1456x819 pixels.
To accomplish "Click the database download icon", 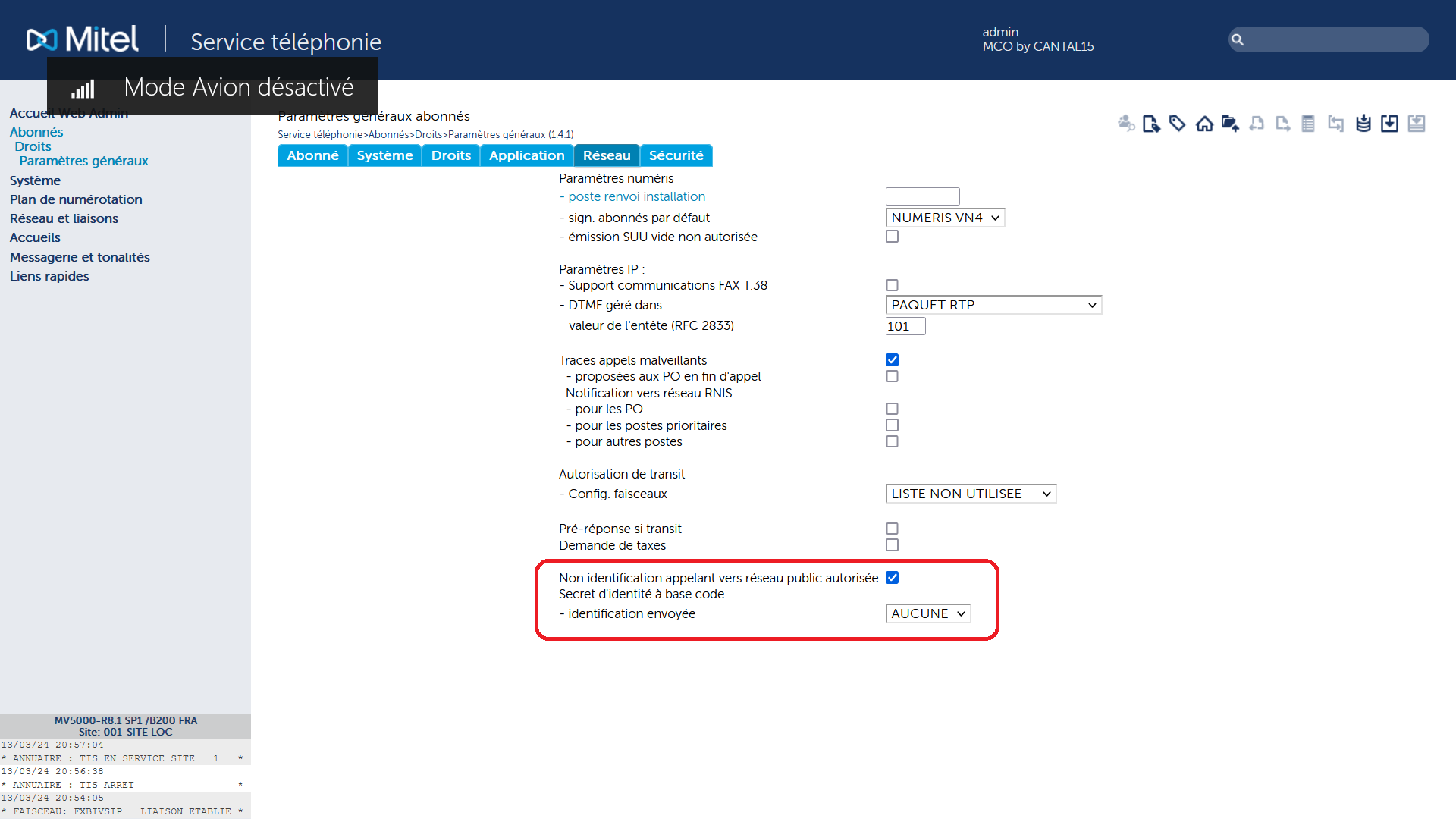I will [1363, 123].
